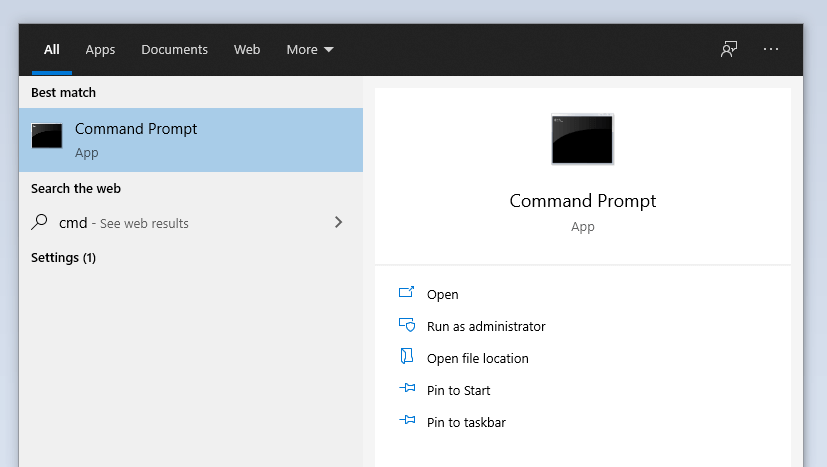The image size is (827, 467).
Task: Click the Open file location folder icon
Action: pyautogui.click(x=407, y=356)
